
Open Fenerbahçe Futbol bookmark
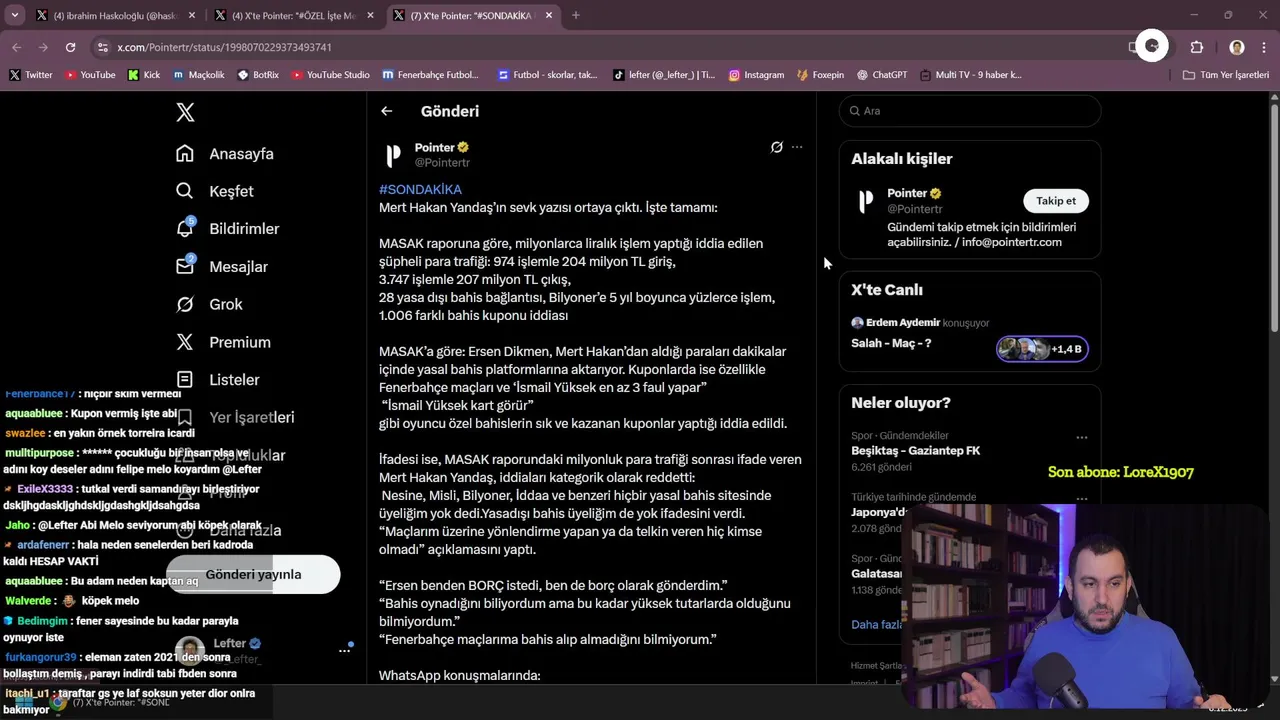[x=431, y=75]
